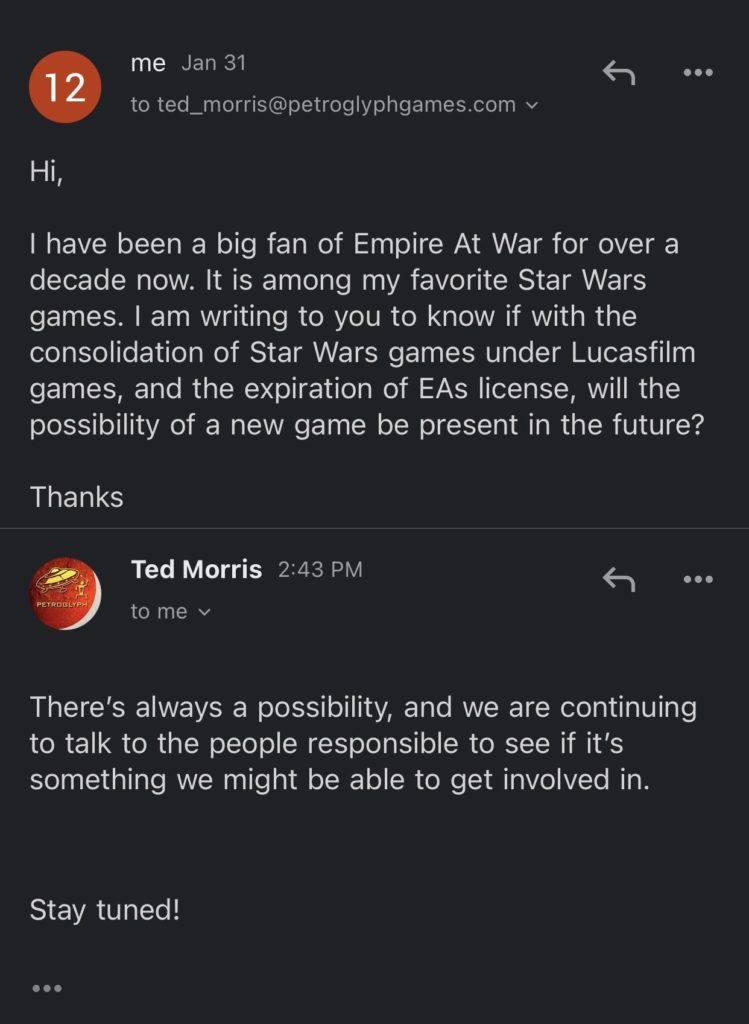Click the "Stay tuned!" line
This screenshot has height=1024, width=749.
point(105,910)
